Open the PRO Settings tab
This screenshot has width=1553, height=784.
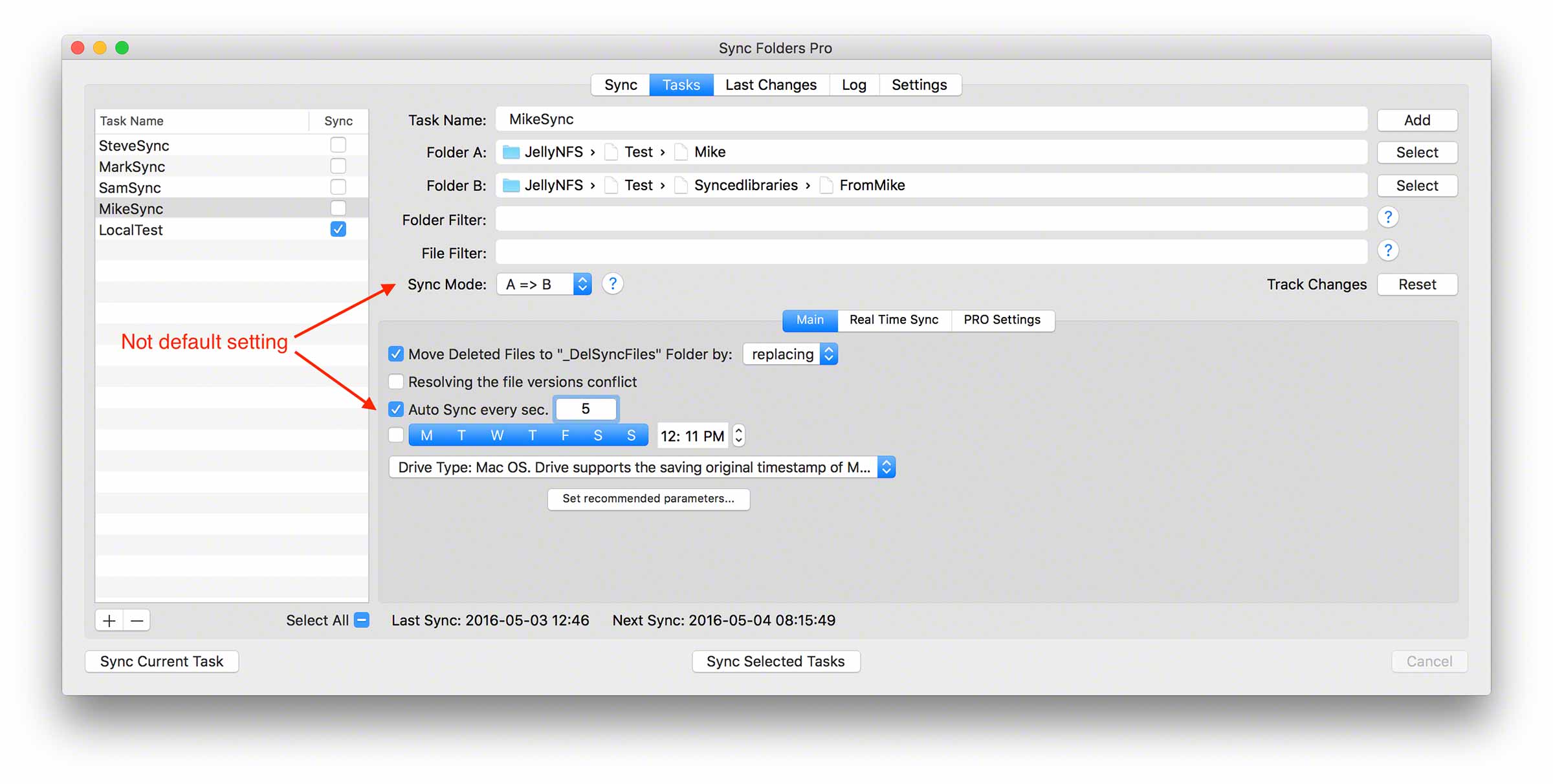[1002, 320]
